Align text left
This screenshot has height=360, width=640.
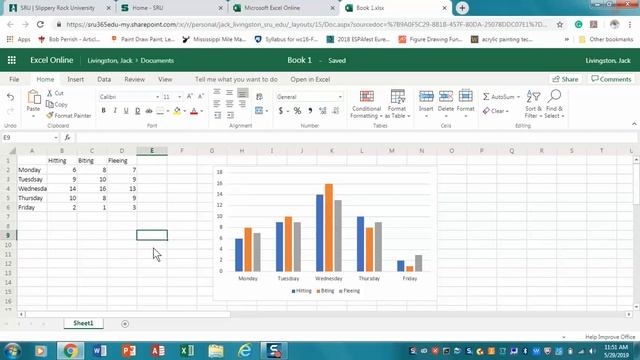tap(217, 104)
